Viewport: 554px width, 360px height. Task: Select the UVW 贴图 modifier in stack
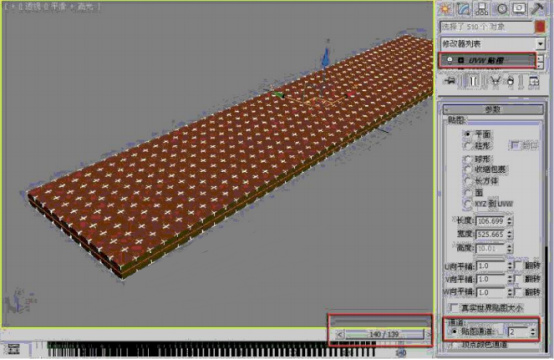pyautogui.click(x=488, y=60)
